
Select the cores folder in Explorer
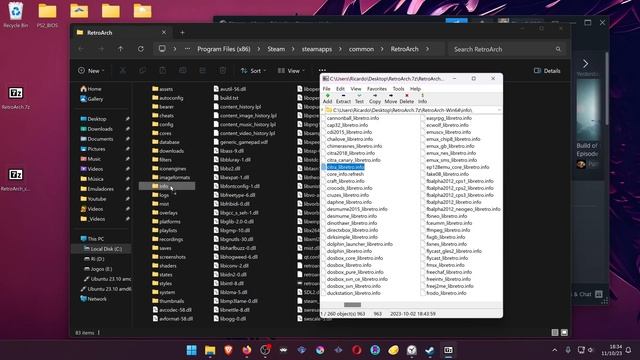click(x=162, y=133)
